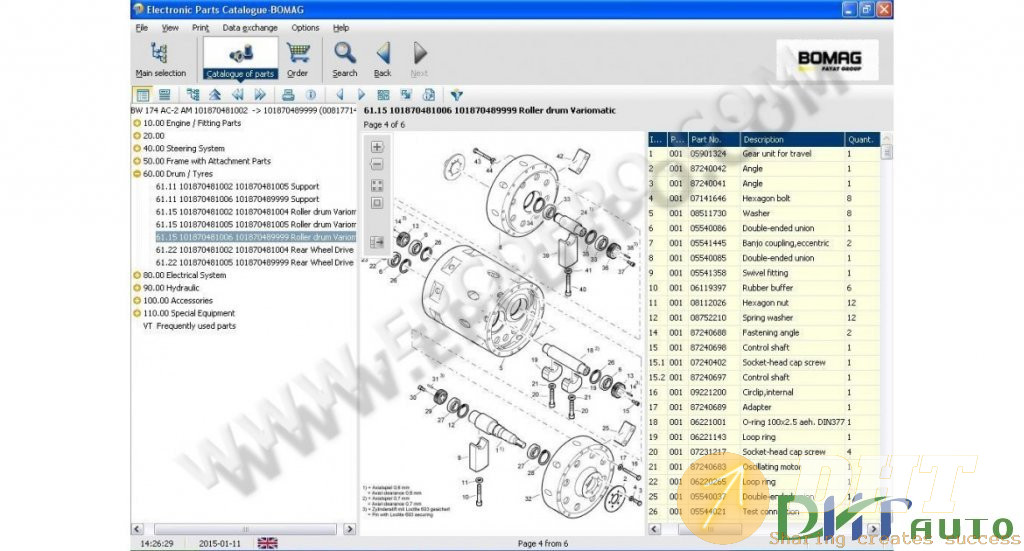The width and height of the screenshot is (1024, 551).
Task: Click tree horizontal scrollbar right arrow
Action: (x=349, y=529)
